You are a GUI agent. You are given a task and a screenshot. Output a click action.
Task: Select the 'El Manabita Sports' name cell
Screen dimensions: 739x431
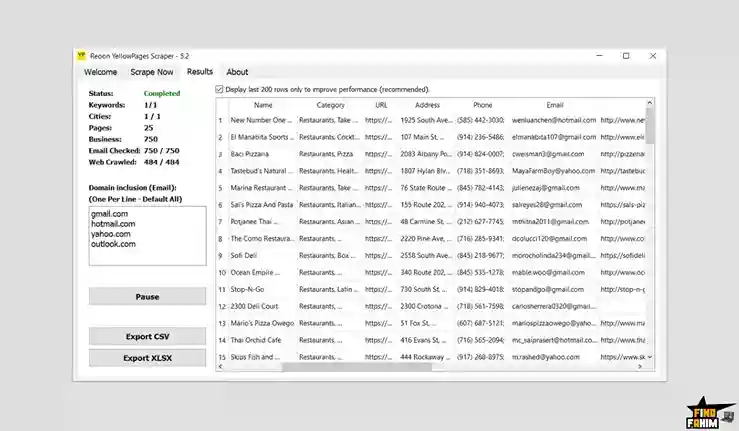[x=262, y=137]
